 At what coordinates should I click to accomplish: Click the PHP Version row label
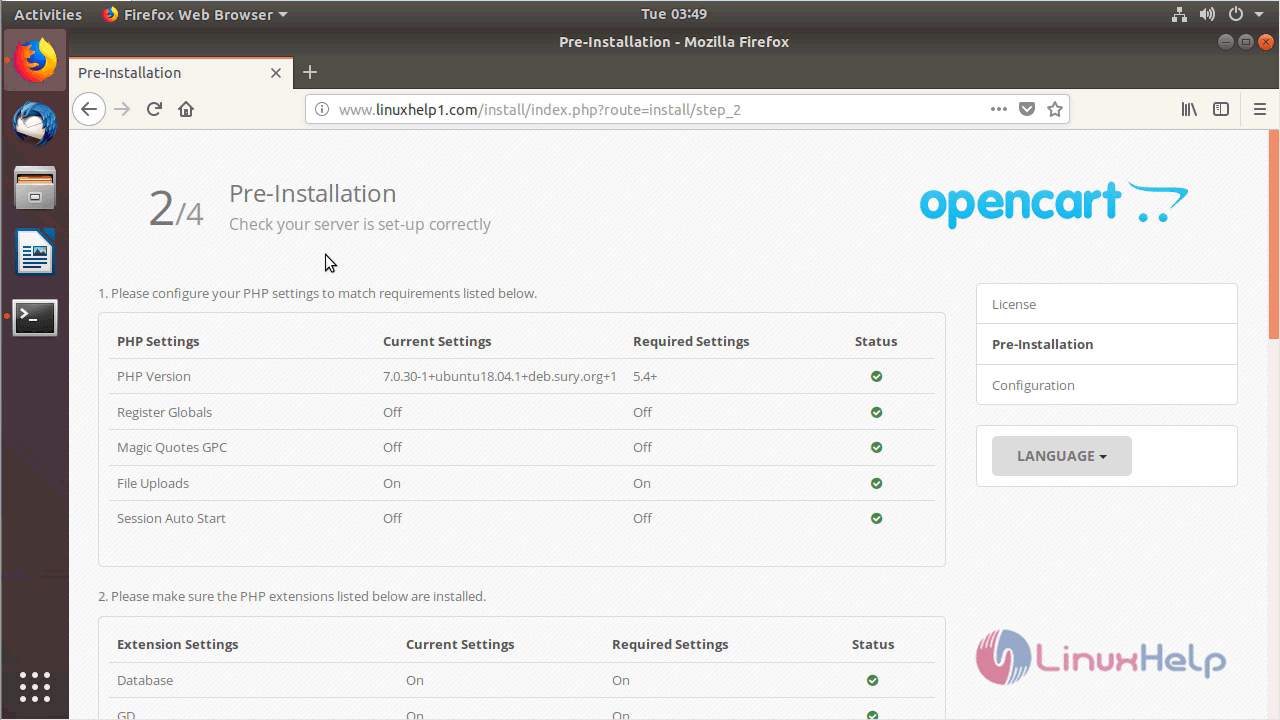tap(154, 376)
